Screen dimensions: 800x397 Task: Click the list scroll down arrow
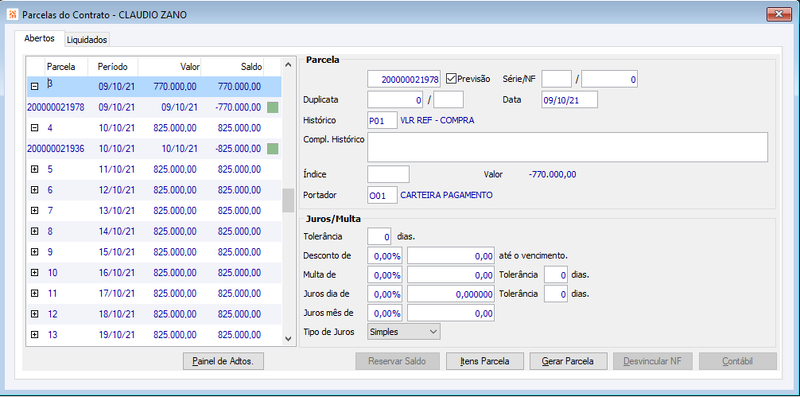tap(288, 338)
